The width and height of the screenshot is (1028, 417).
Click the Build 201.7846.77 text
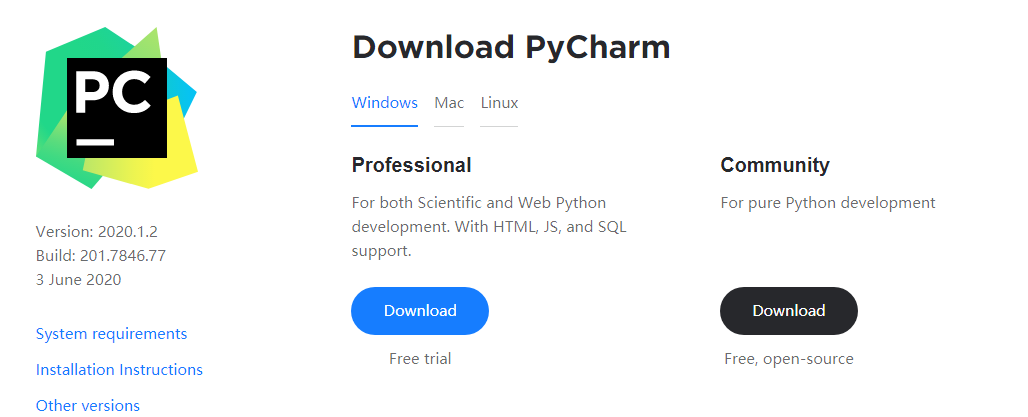point(101,256)
